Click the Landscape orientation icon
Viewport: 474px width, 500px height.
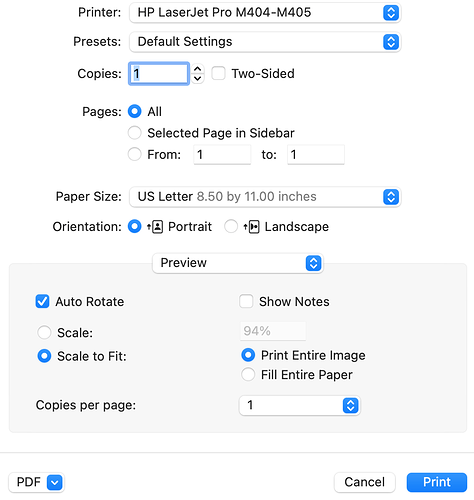pos(252,227)
